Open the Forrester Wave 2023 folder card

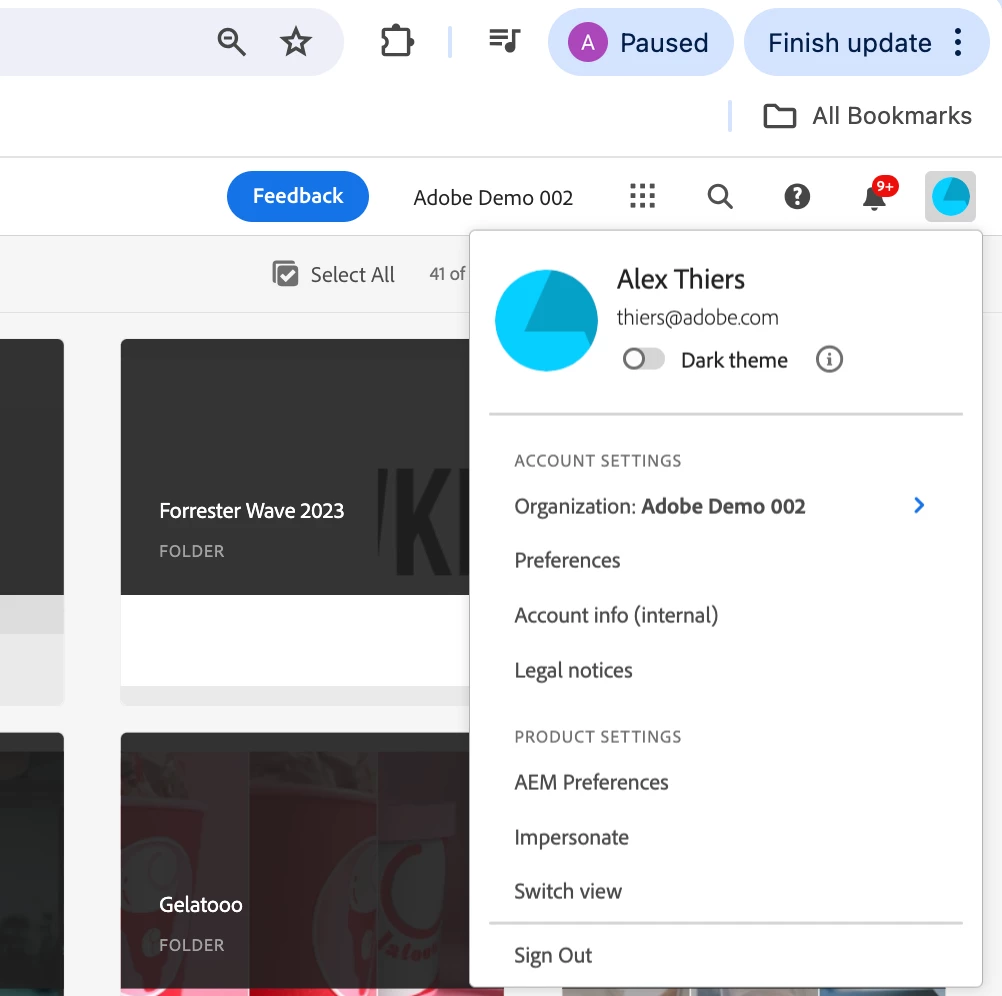point(295,521)
